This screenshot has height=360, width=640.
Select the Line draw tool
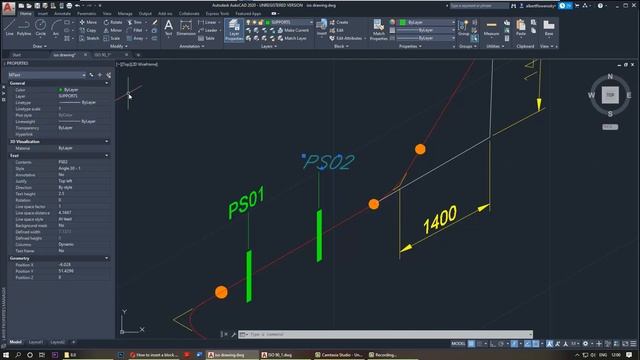coord(10,28)
